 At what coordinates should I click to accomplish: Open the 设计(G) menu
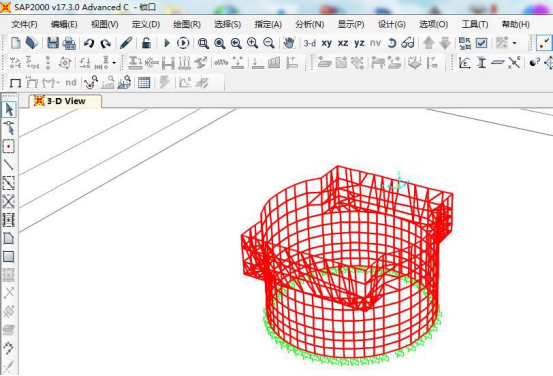pos(392,24)
